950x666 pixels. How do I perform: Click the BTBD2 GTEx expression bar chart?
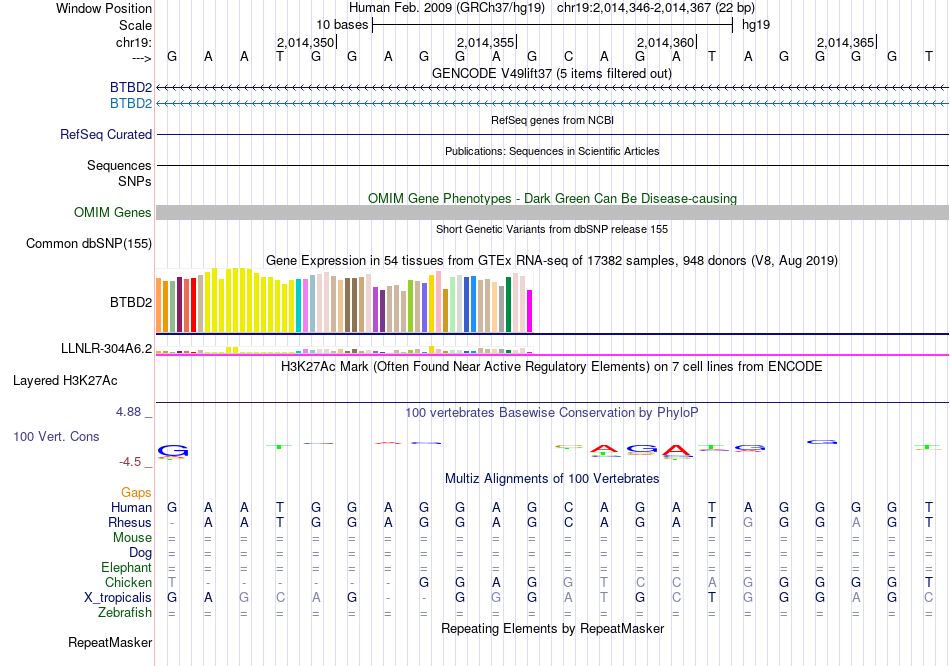click(344, 301)
